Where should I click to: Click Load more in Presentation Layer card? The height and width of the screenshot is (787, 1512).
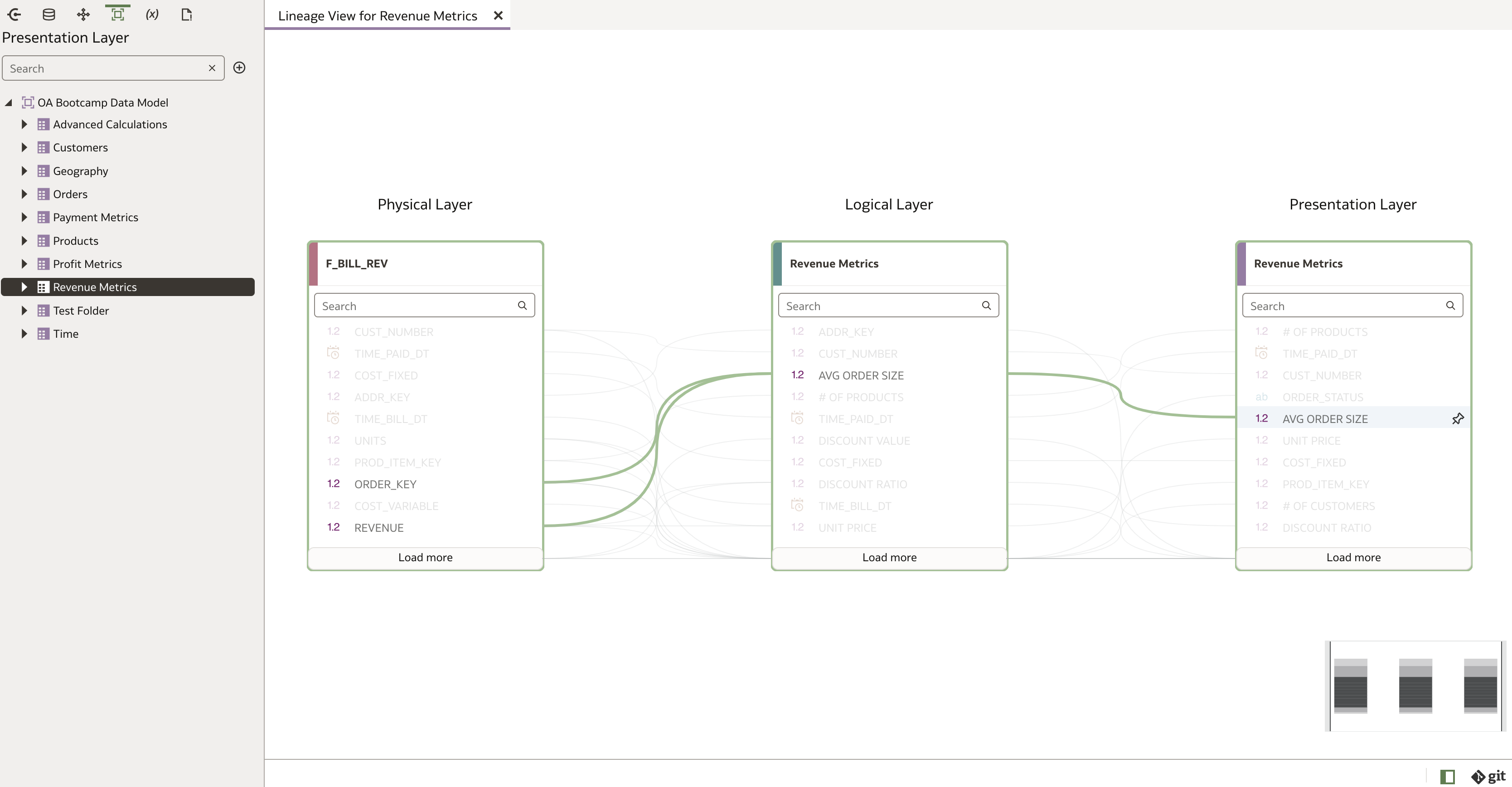[1353, 558]
